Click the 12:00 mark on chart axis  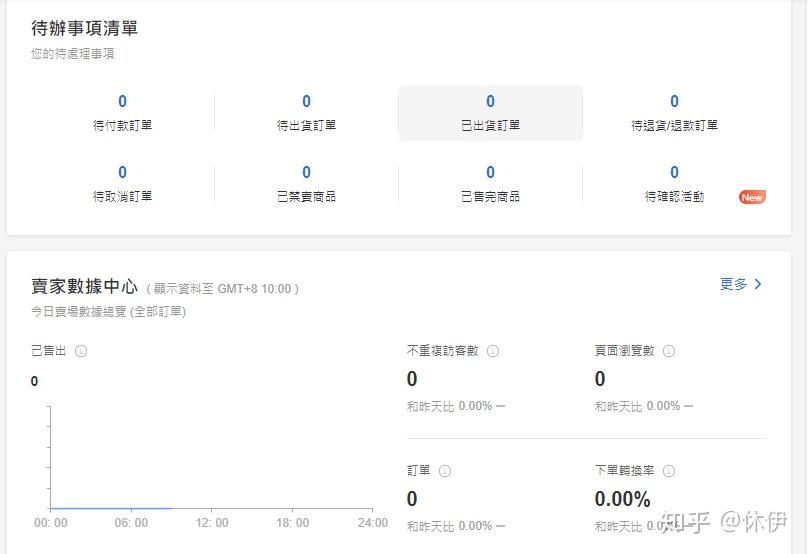click(x=212, y=523)
